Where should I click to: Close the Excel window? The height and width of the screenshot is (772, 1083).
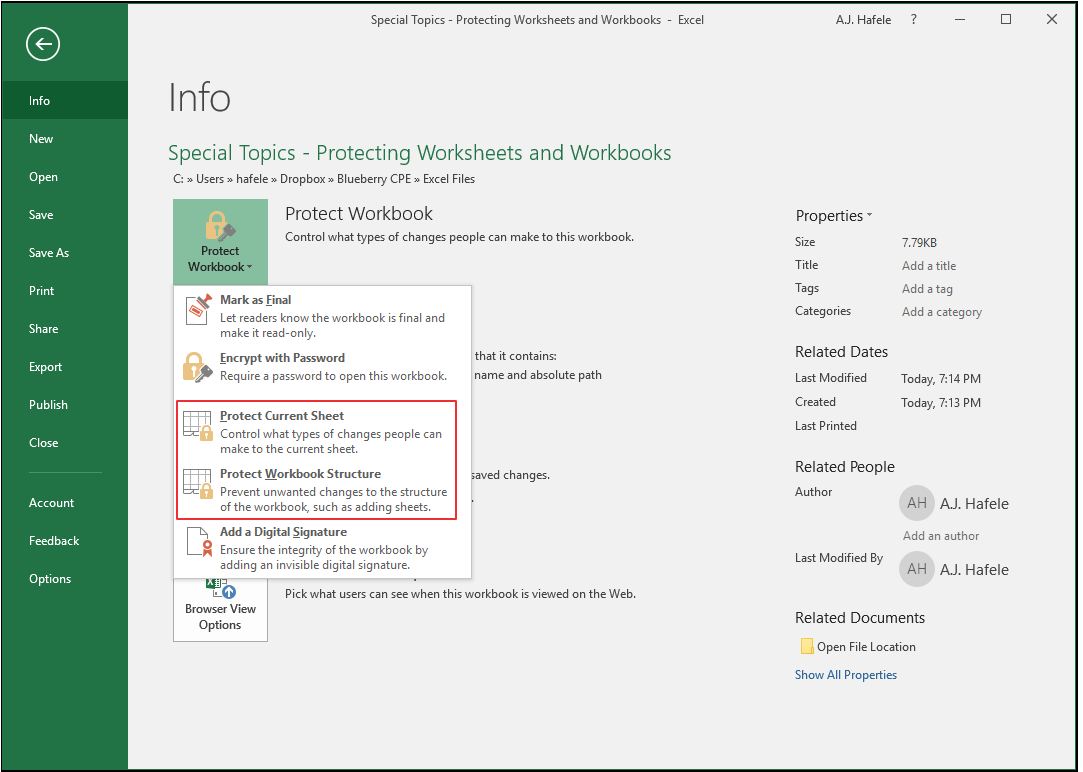point(1052,19)
